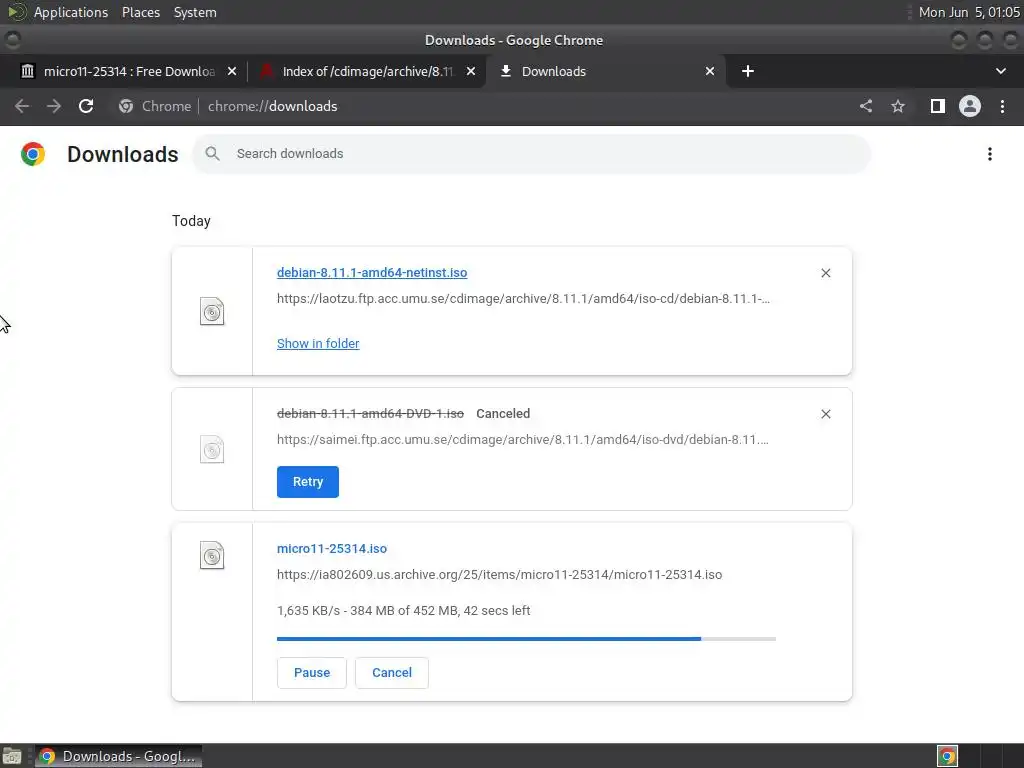Select the Downloads tab
Image resolution: width=1024 pixels, height=768 pixels.
pos(605,71)
